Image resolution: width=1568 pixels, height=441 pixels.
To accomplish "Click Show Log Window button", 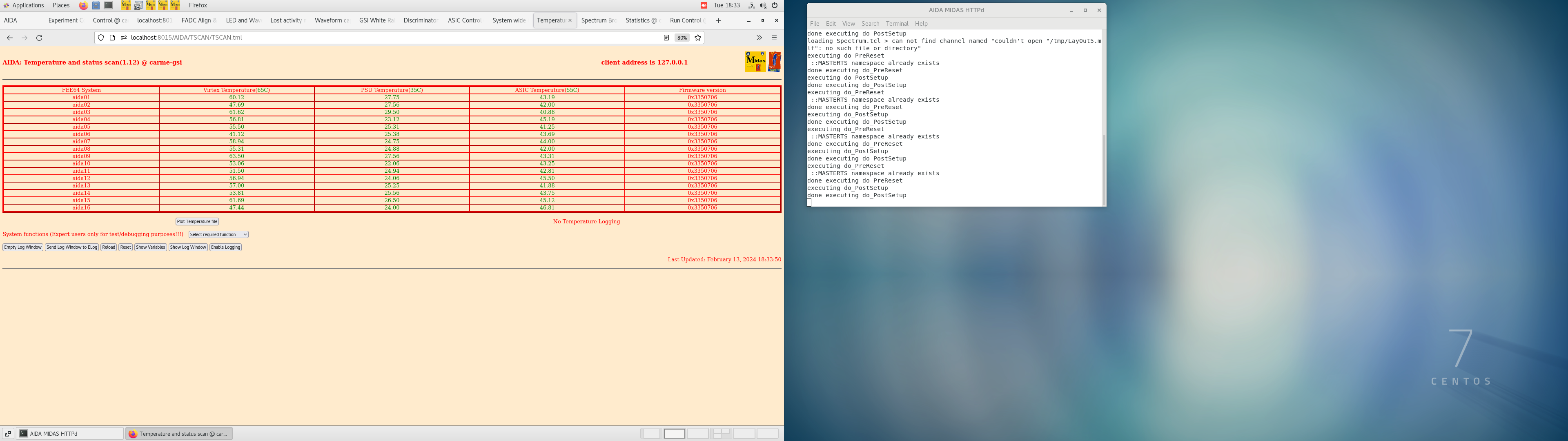I will [x=187, y=247].
